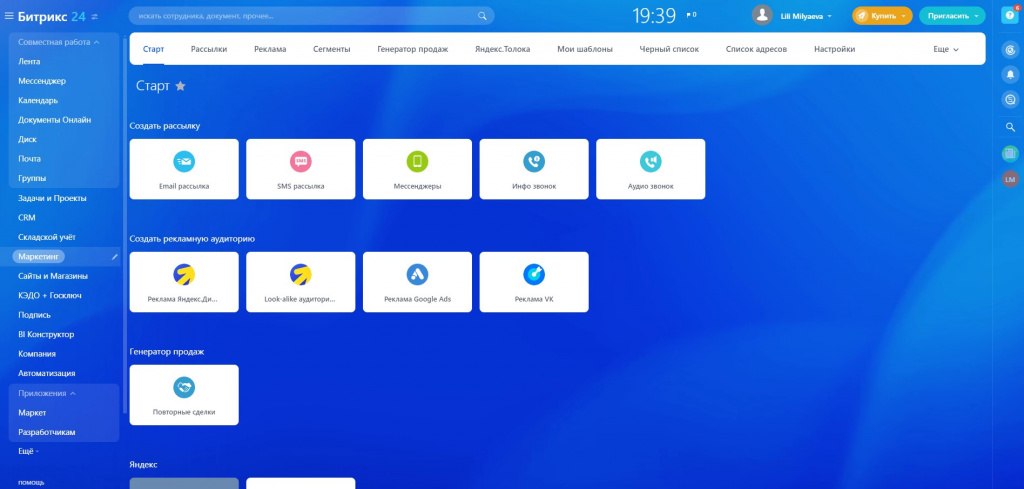
Task: Switch to the Сегменты tab
Action: [x=331, y=49]
